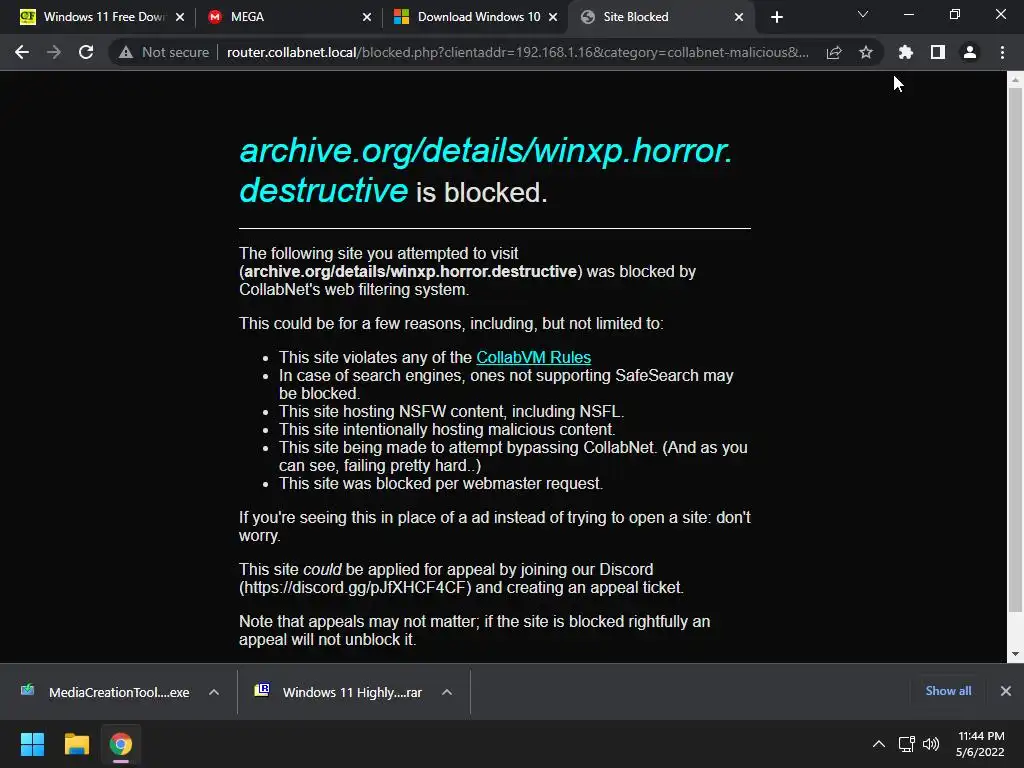The image size is (1024, 768).
Task: Show hidden system tray icons
Action: coord(879,744)
